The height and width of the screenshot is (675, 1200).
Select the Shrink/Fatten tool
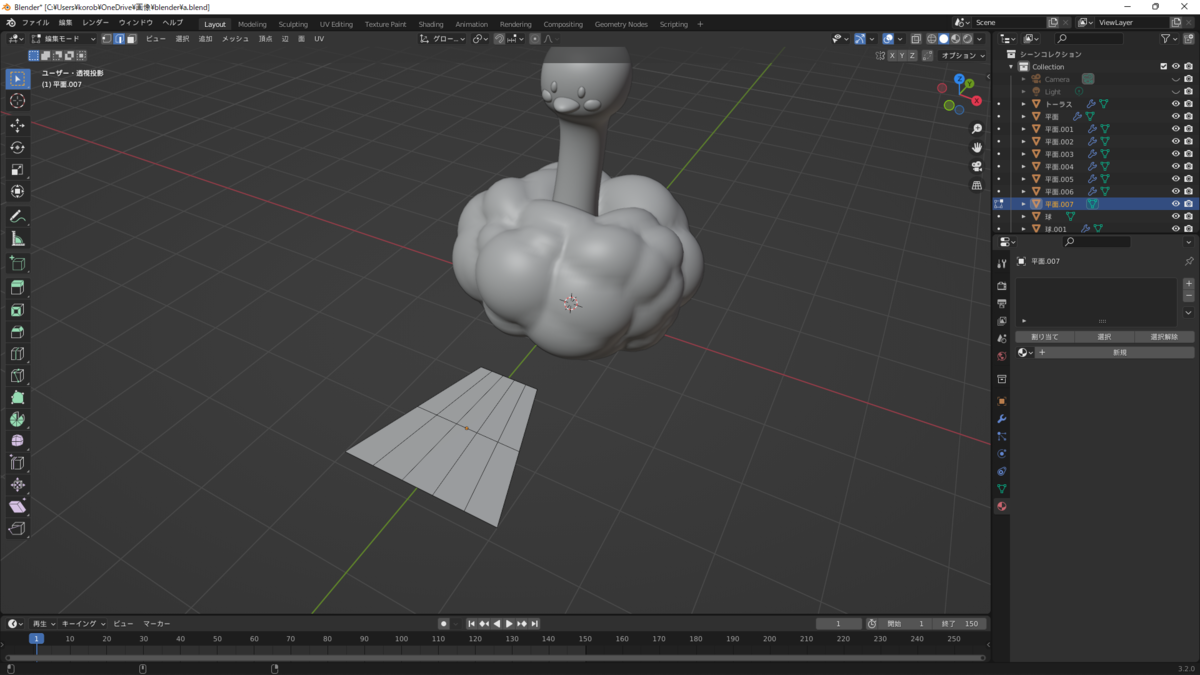17,485
